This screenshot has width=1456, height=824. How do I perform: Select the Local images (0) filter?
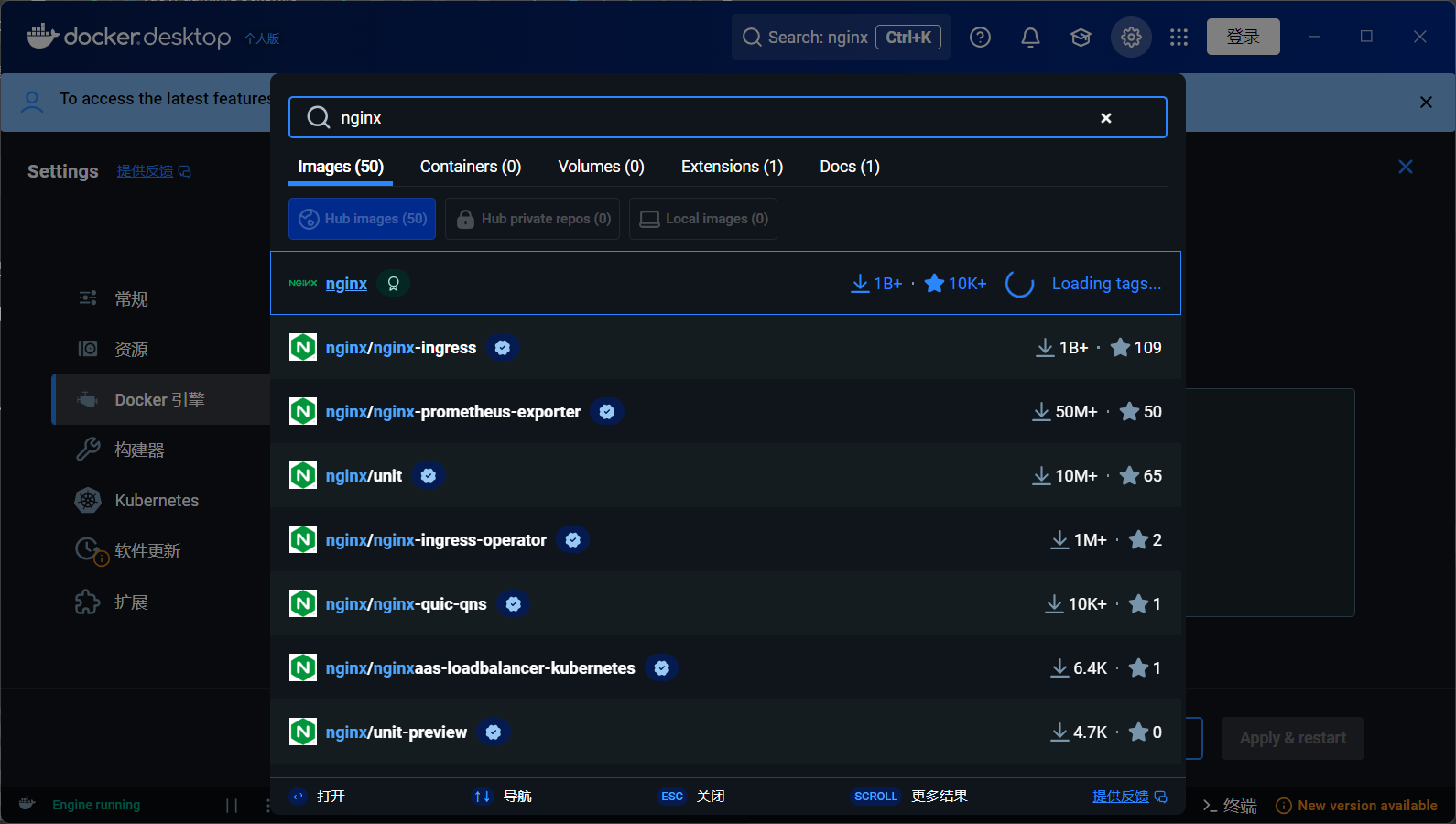pyautogui.click(x=703, y=219)
